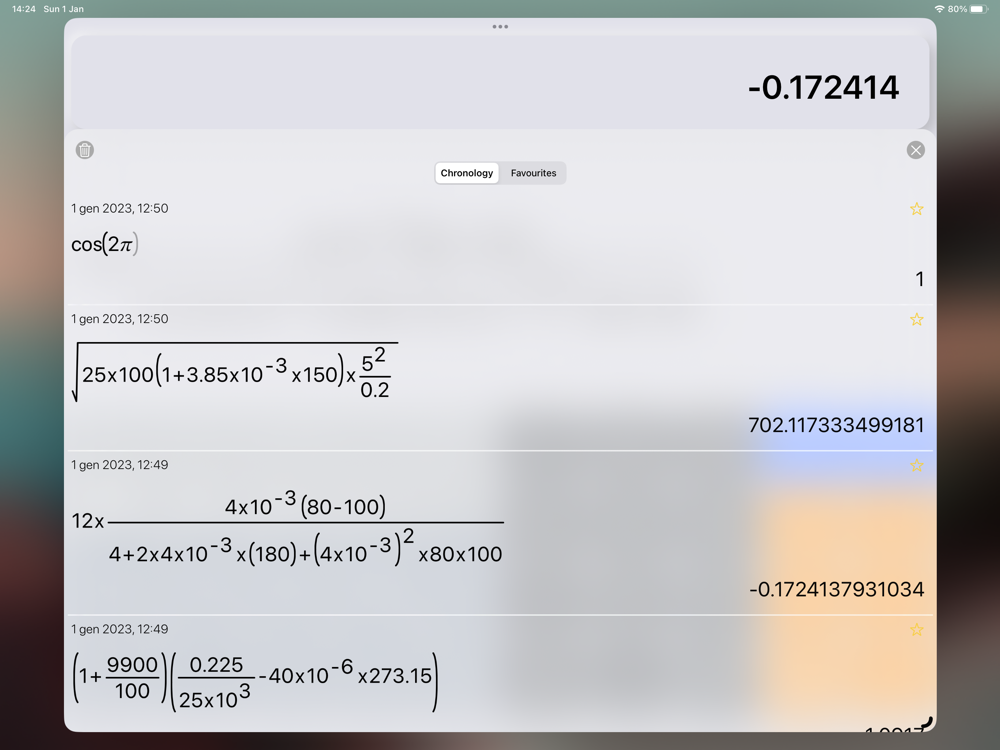Delete history with the trash icon
This screenshot has width=1000, height=750.
click(x=85, y=150)
